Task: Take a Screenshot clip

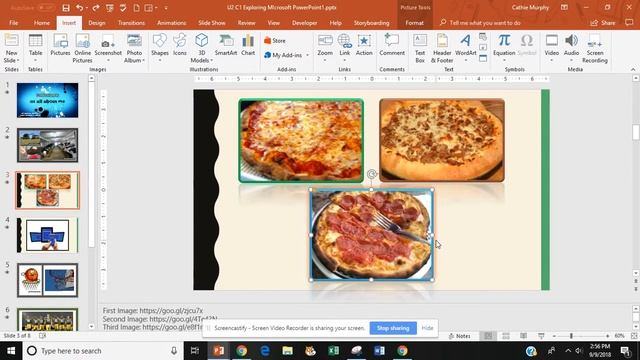Action: (x=108, y=48)
